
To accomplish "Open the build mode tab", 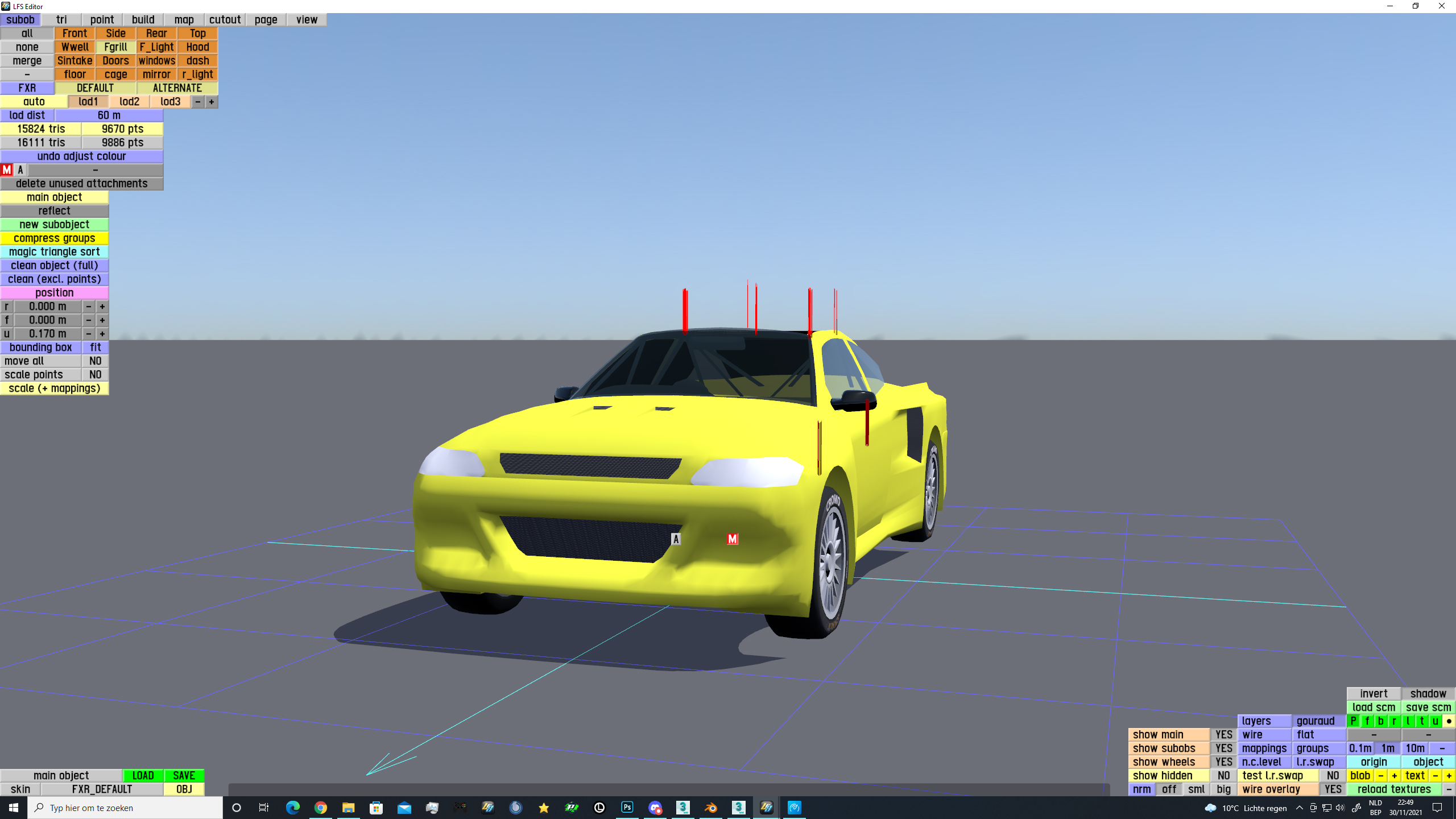I will point(143,19).
